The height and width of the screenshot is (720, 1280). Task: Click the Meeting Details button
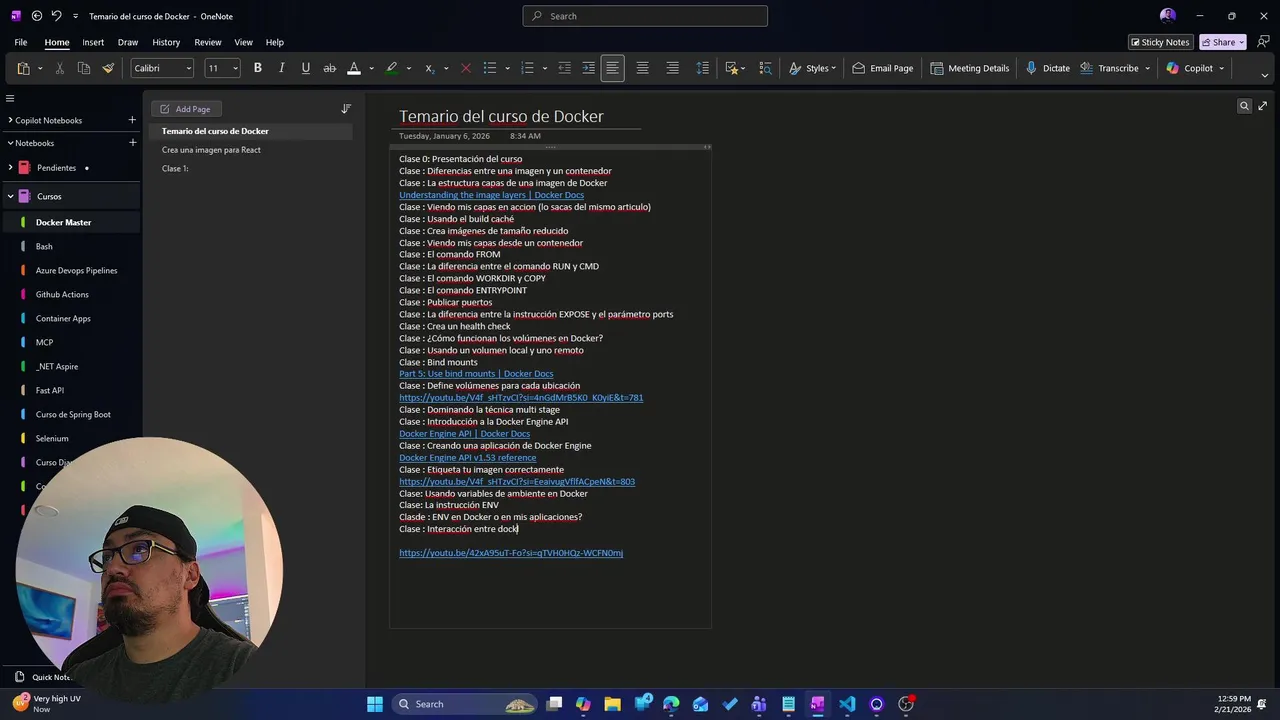[x=970, y=68]
